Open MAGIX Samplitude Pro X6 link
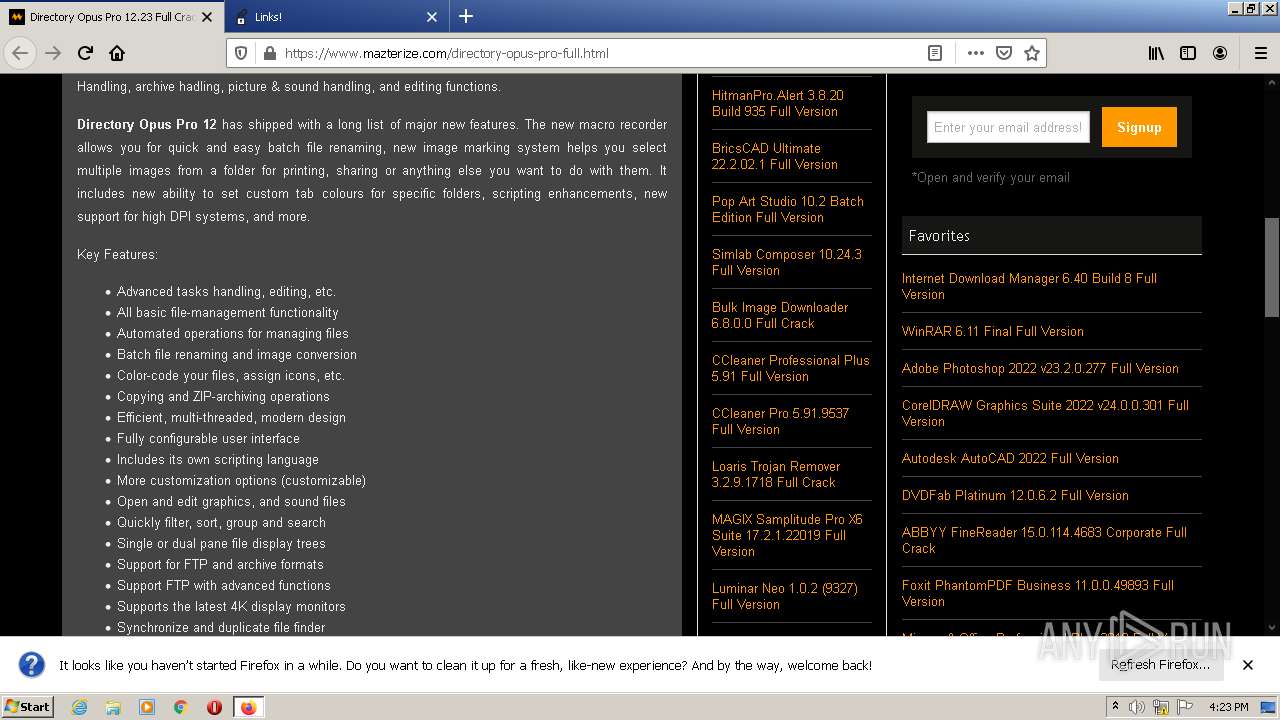The image size is (1280, 720). (787, 535)
